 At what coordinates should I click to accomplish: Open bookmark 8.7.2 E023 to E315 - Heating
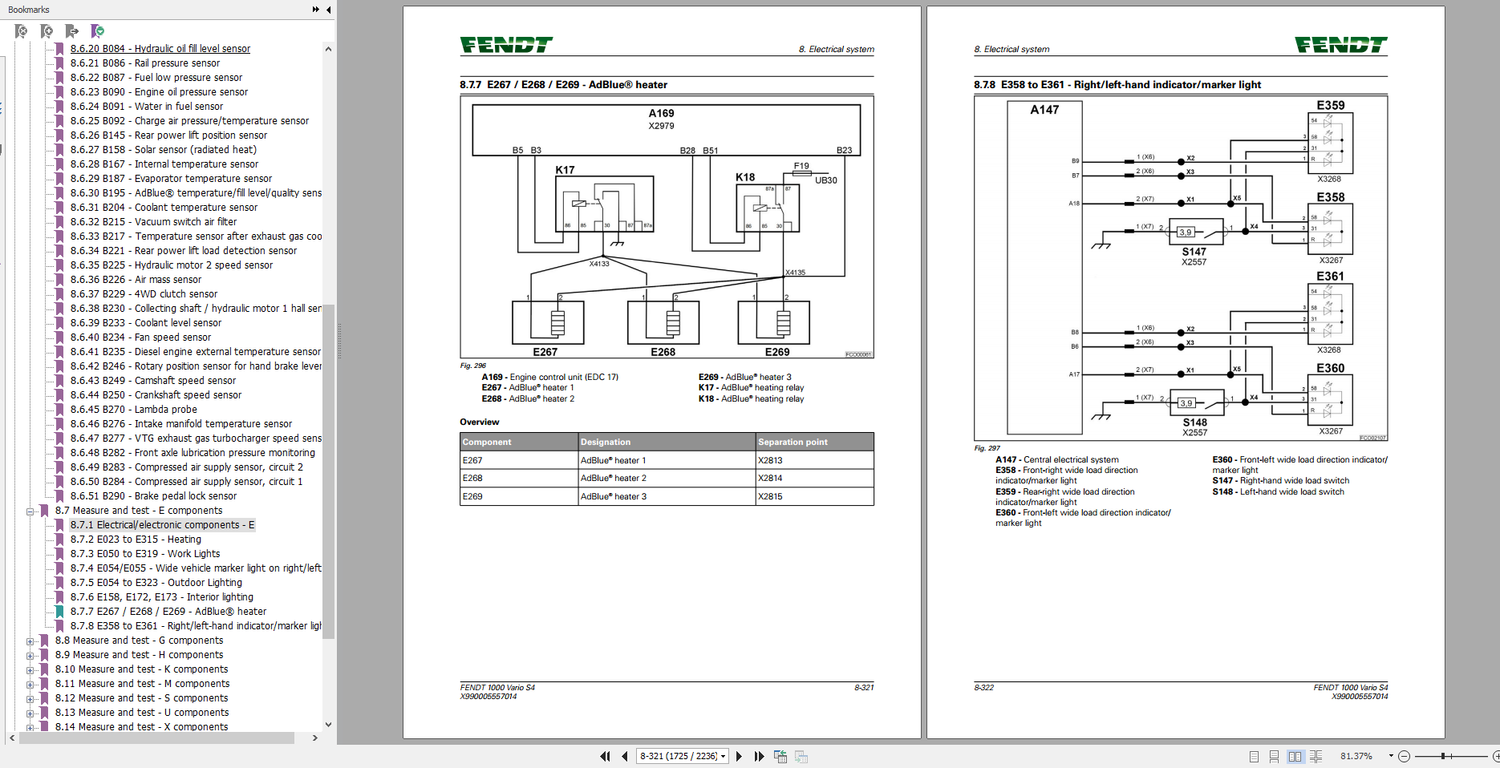[x=136, y=539]
